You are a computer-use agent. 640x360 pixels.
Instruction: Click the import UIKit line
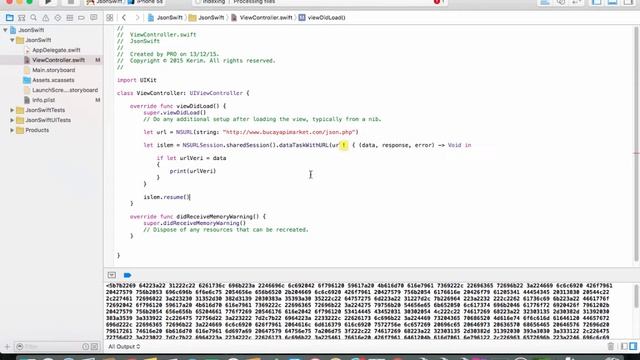[x=137, y=80]
